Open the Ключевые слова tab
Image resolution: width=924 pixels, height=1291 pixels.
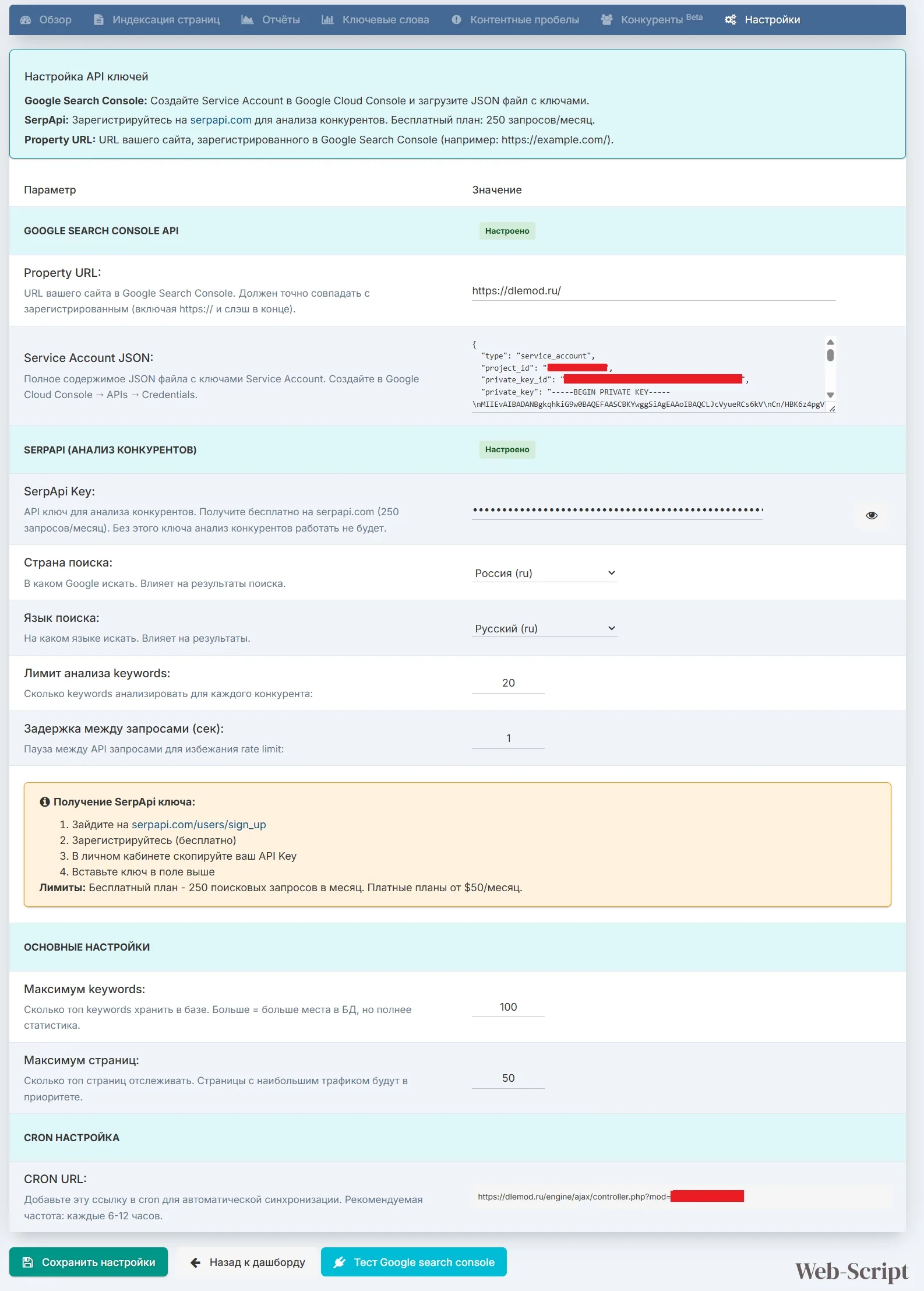[x=385, y=20]
